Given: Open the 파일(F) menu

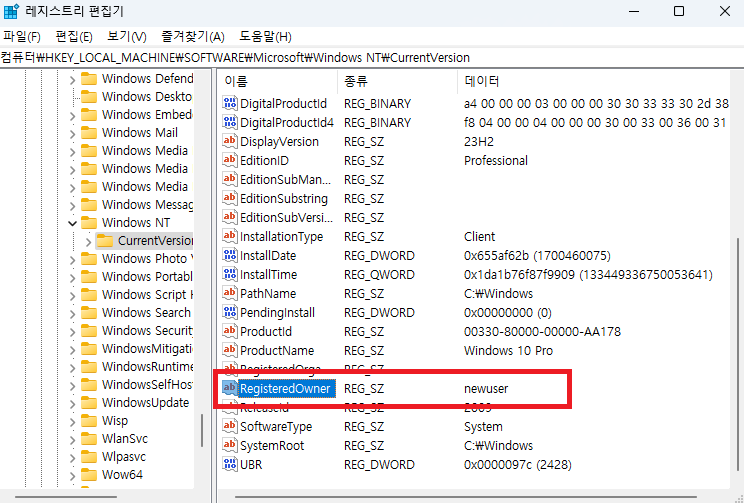Looking at the screenshot, I should coord(22,37).
